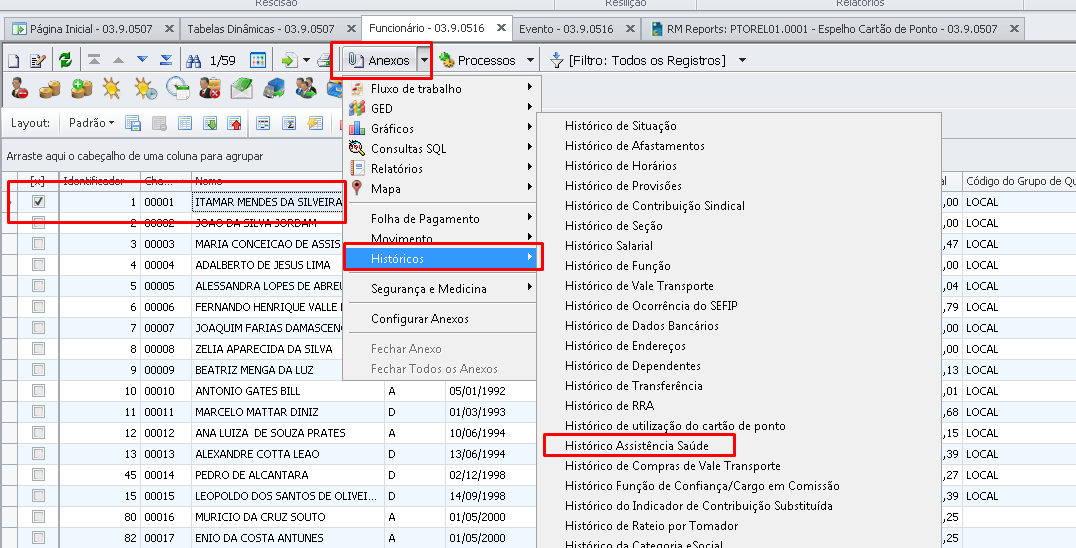Click the sum totals grid icon
The image size is (1076, 548).
(289, 123)
